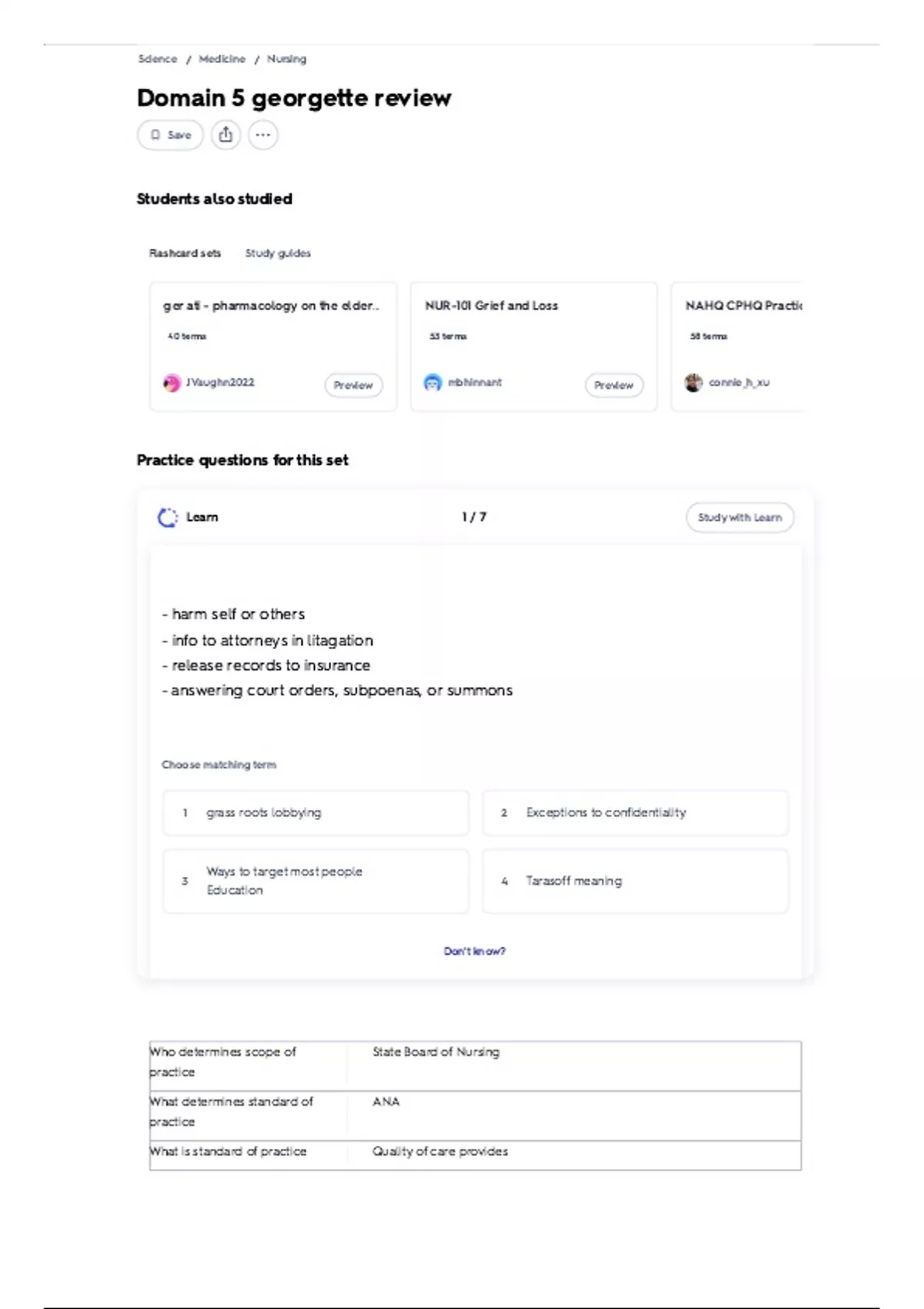Screen dimensions: 924x1309
Task: Switch to the Study guides tab
Action: click(278, 253)
